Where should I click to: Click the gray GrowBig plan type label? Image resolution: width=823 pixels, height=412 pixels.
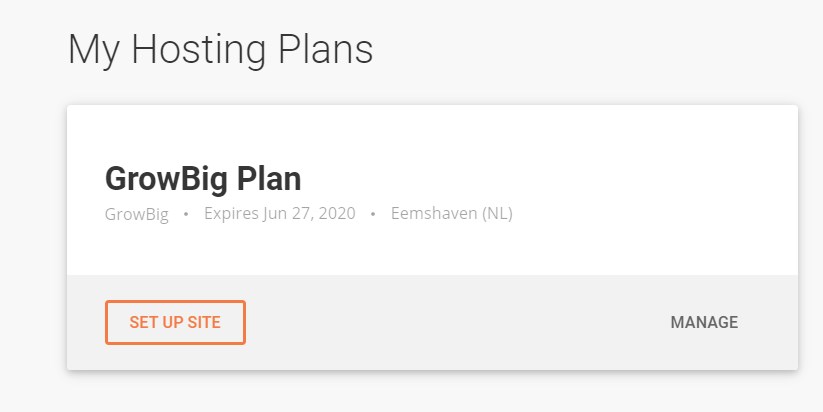pos(136,214)
